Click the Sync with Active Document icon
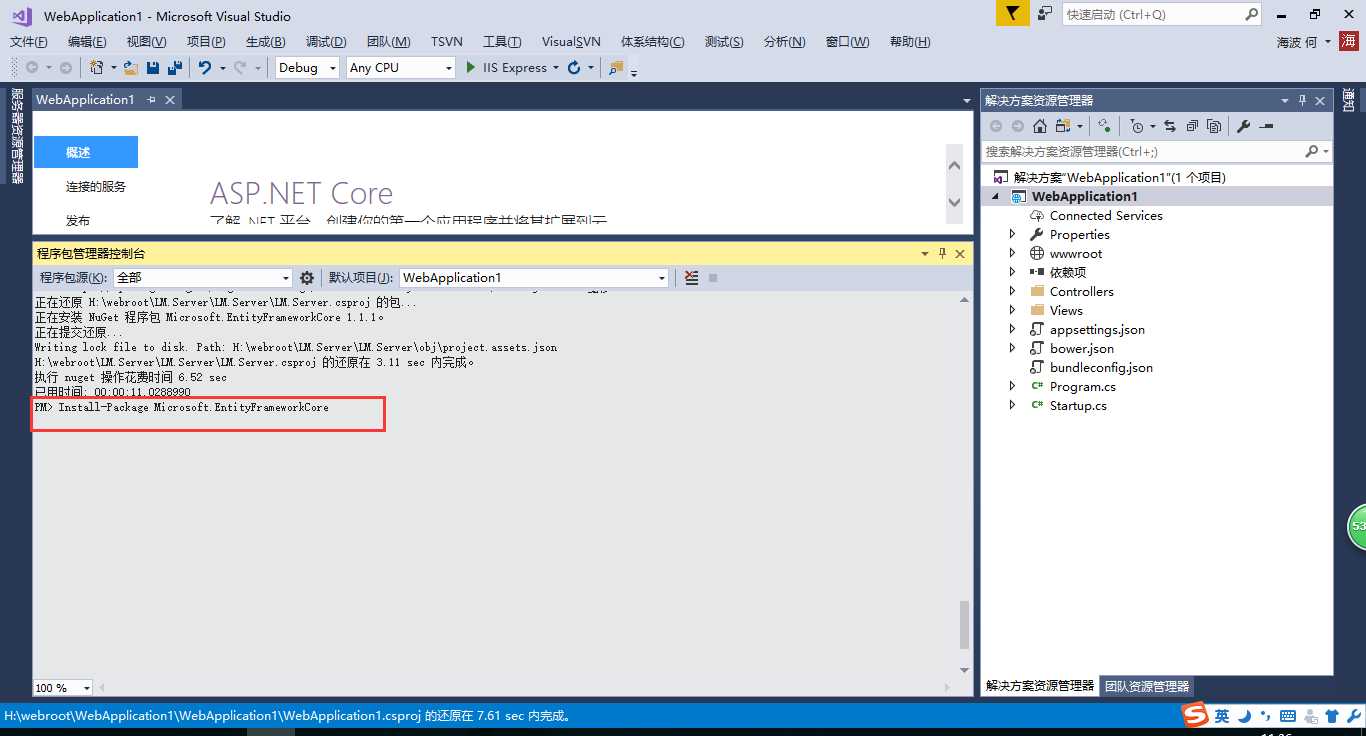Image resolution: width=1366 pixels, height=736 pixels. [1169, 126]
